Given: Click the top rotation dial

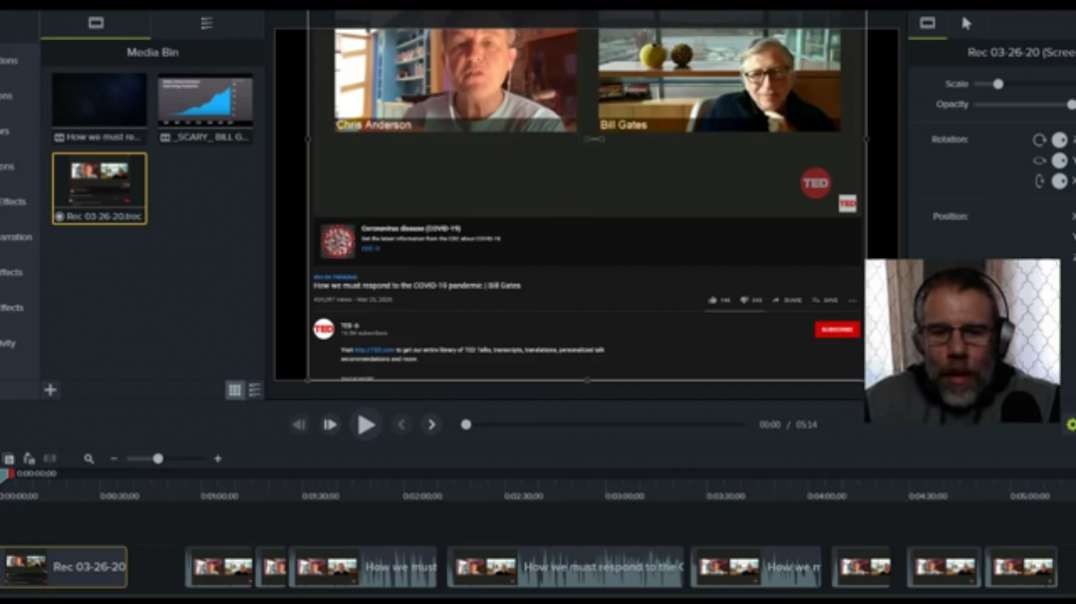Looking at the screenshot, I should [1060, 140].
